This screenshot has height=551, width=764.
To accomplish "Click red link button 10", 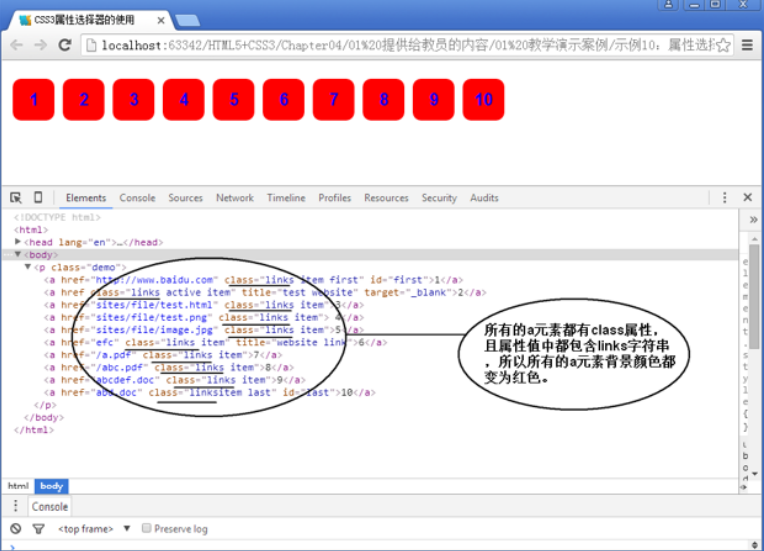I will [x=483, y=99].
